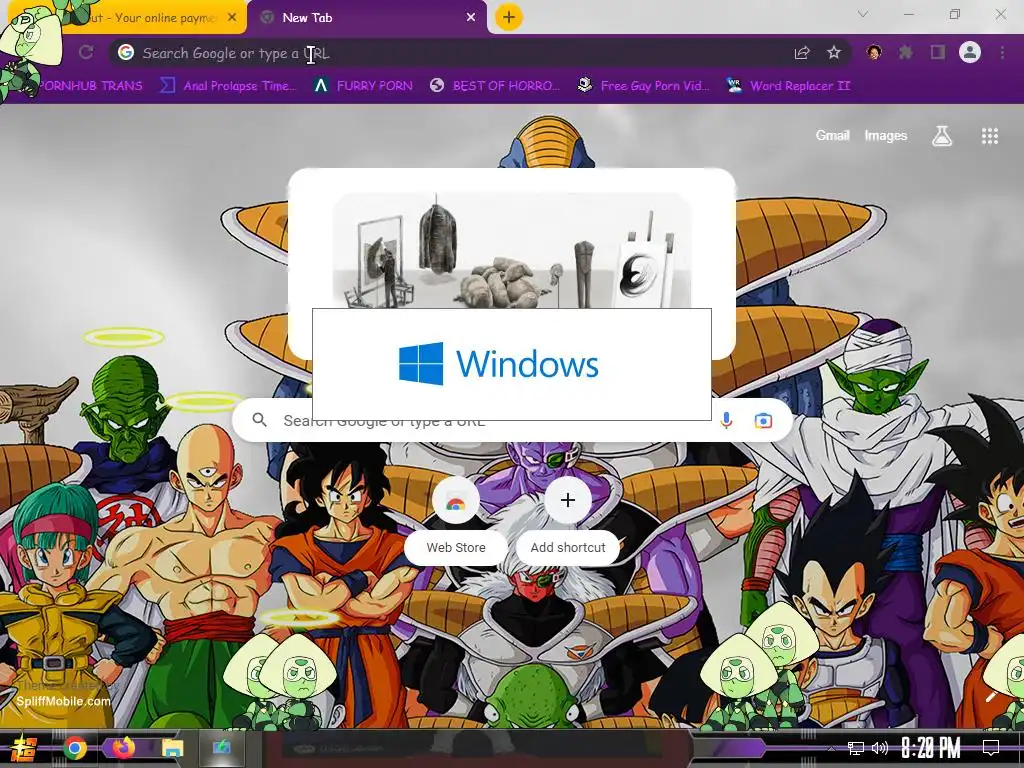Open the Chrome three-dot menu
The image size is (1024, 768).
pos(1002,52)
